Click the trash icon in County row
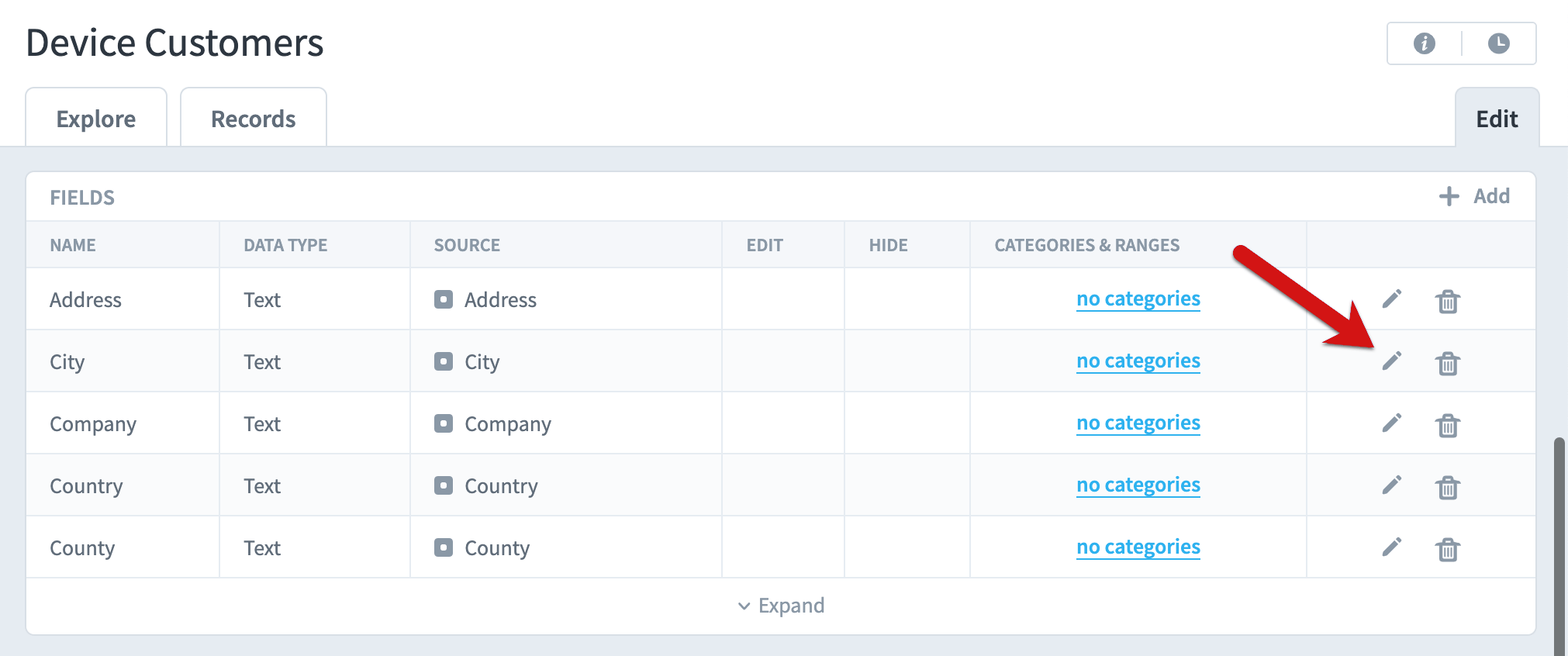 [1448, 549]
